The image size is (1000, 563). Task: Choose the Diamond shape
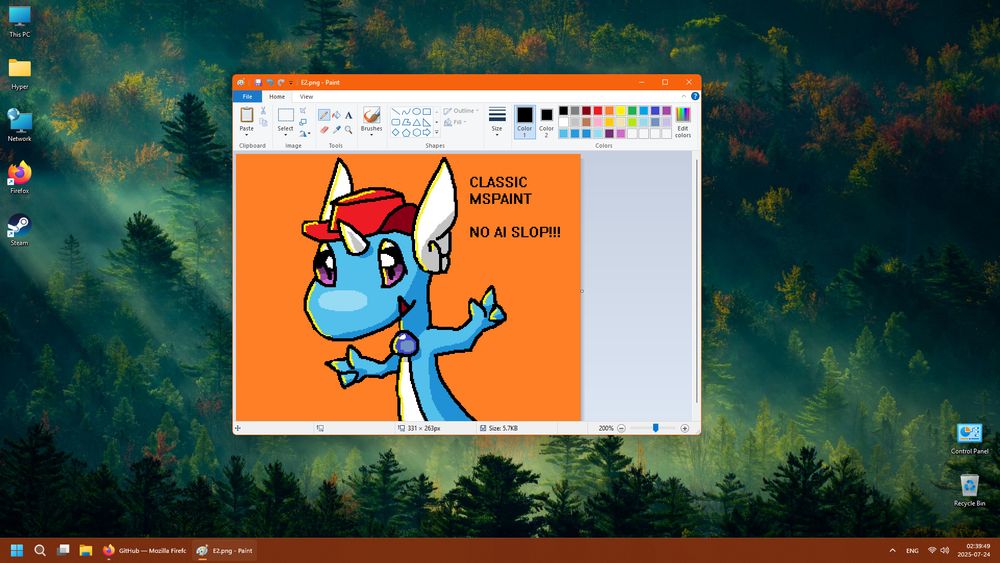click(x=395, y=133)
